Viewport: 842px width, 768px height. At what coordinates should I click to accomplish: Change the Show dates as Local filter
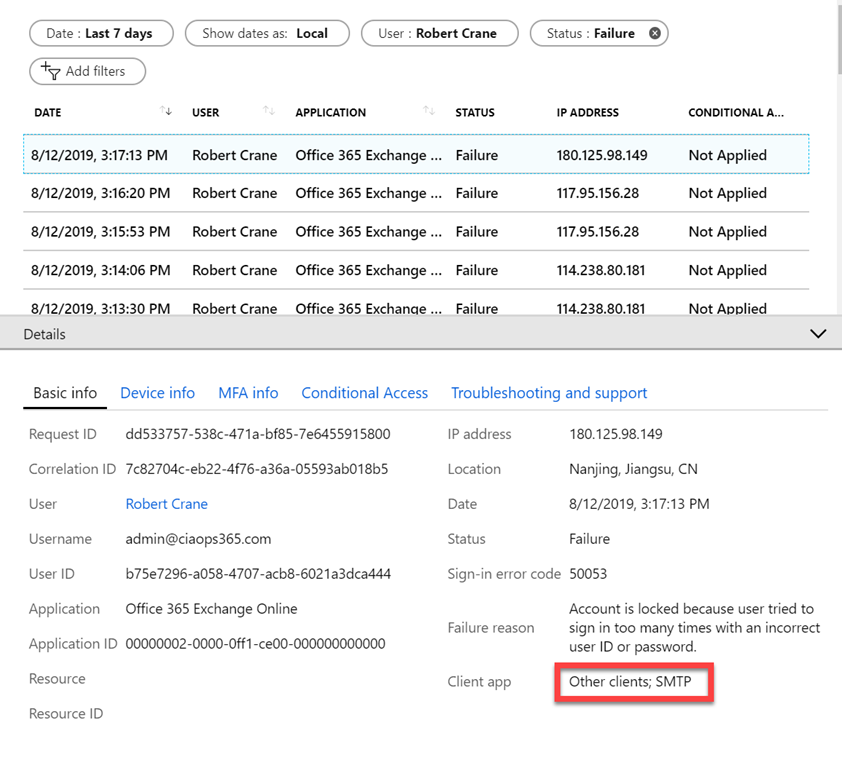point(266,33)
